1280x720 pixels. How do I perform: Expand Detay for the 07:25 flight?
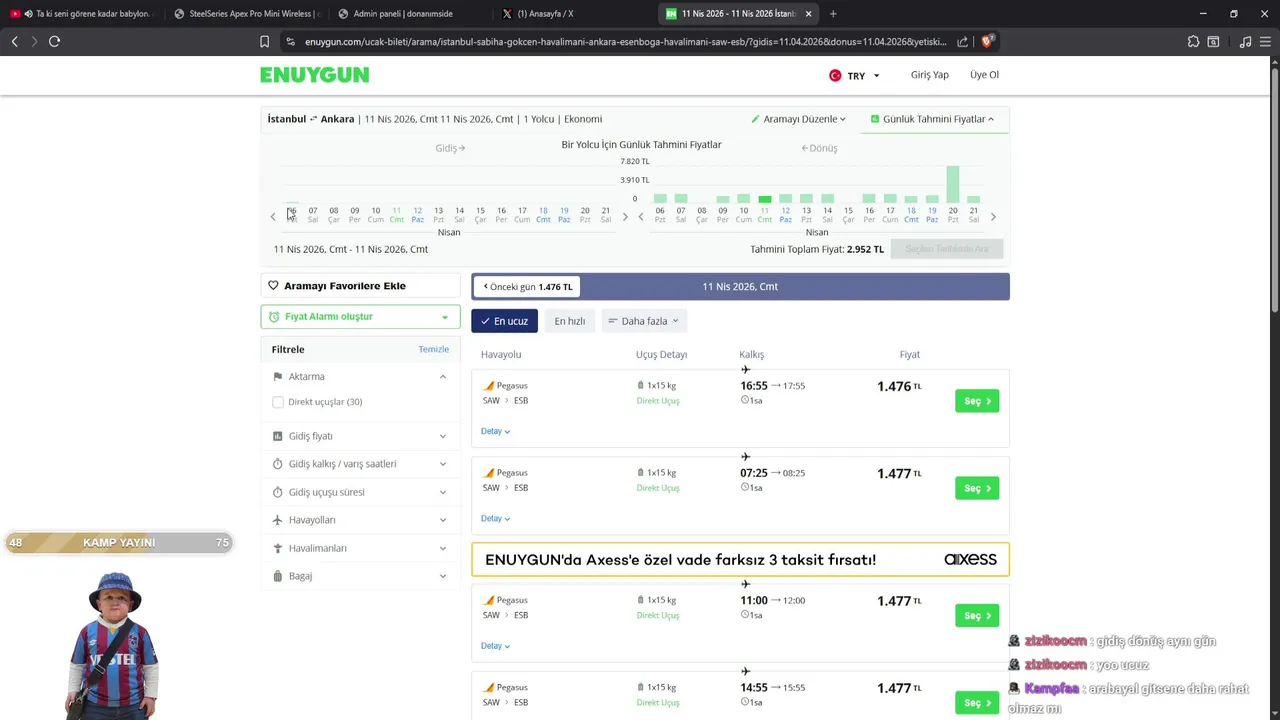pyautogui.click(x=495, y=518)
